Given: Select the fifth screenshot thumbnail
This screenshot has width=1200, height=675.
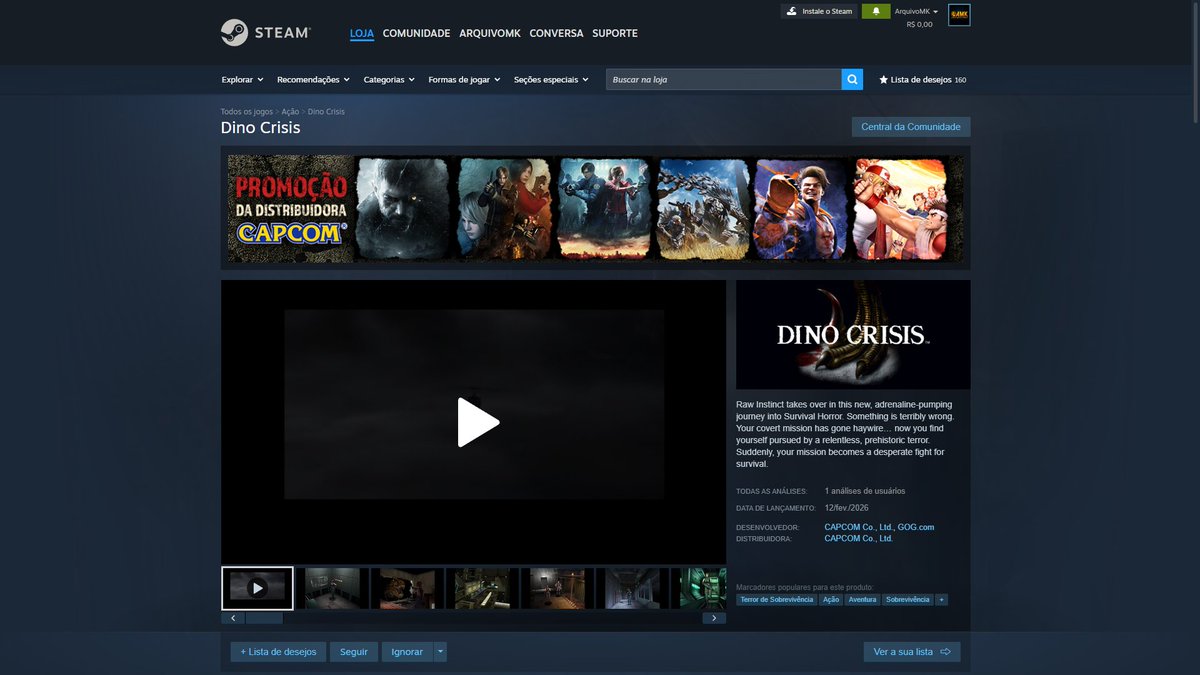Looking at the screenshot, I should point(558,588).
